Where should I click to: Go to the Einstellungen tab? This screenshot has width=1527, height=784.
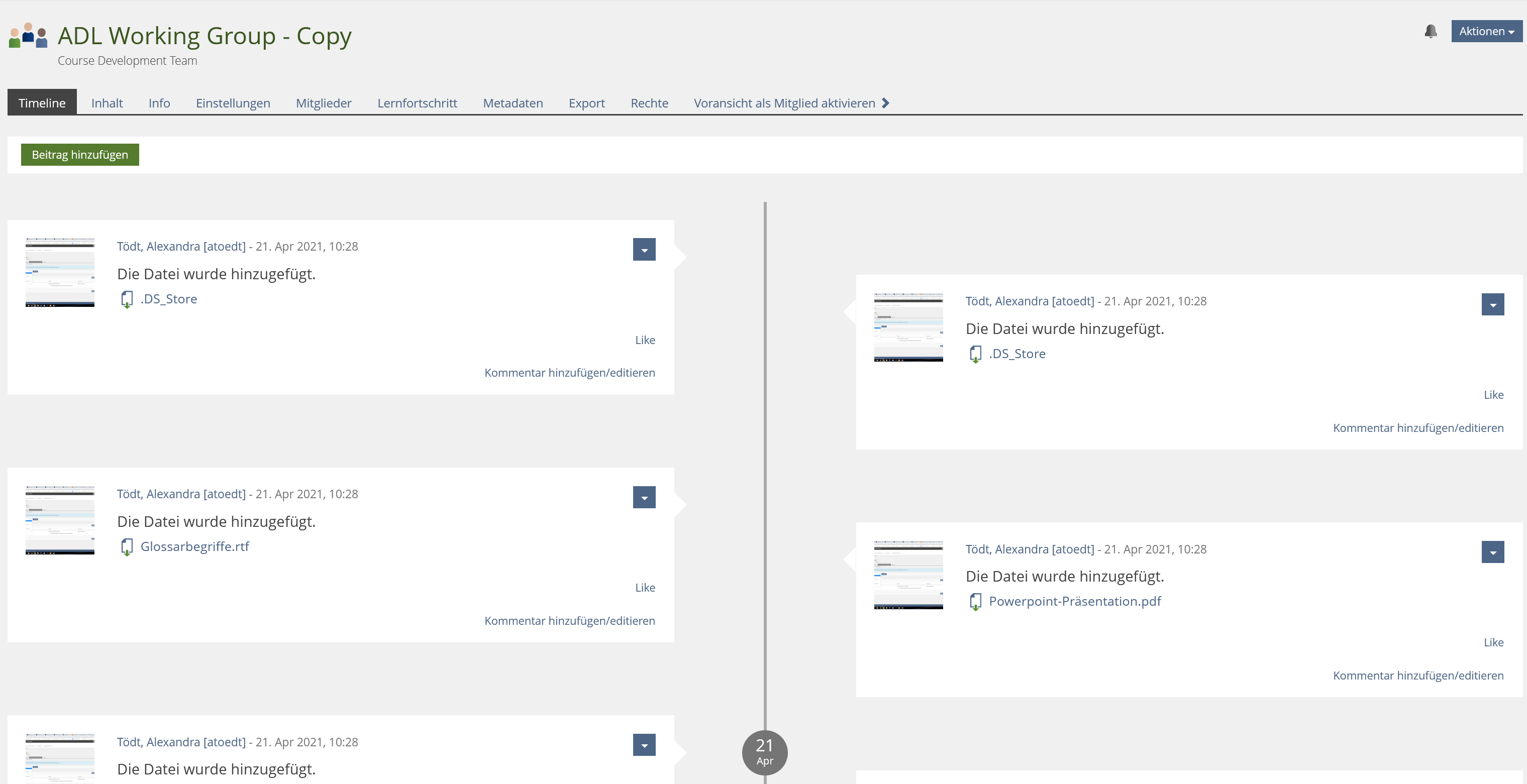tap(233, 103)
